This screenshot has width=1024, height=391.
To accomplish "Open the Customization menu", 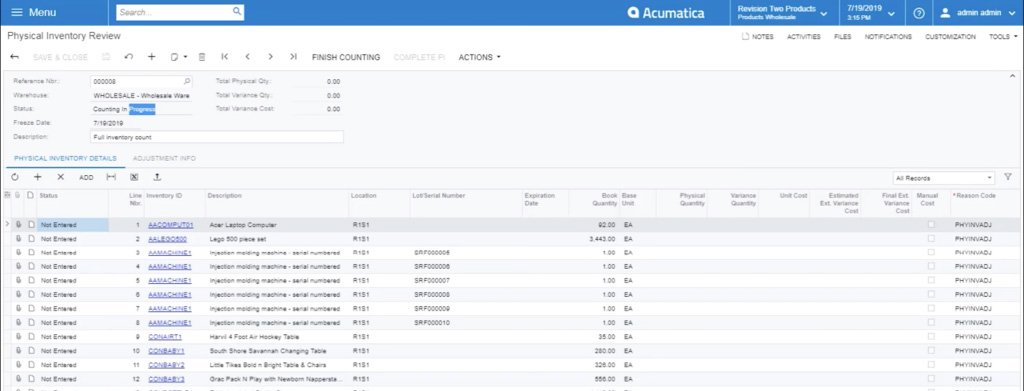I will tap(950, 37).
